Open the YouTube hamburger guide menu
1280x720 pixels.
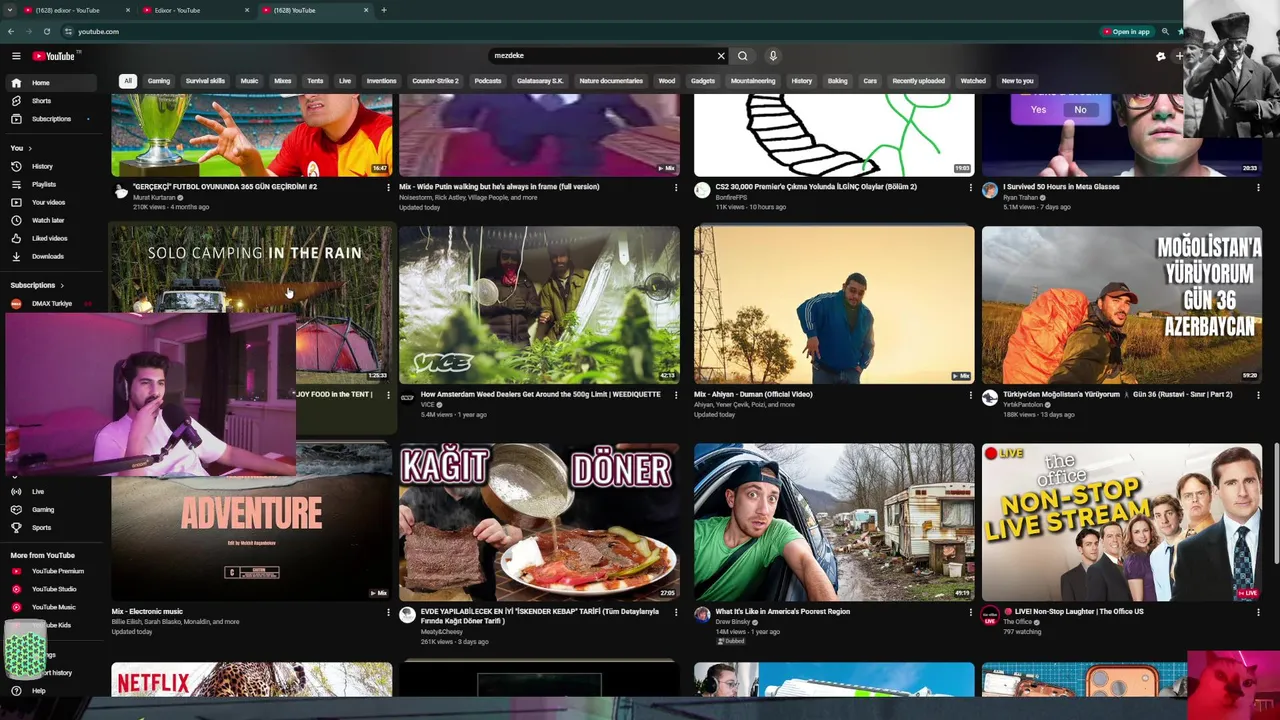[x=16, y=56]
